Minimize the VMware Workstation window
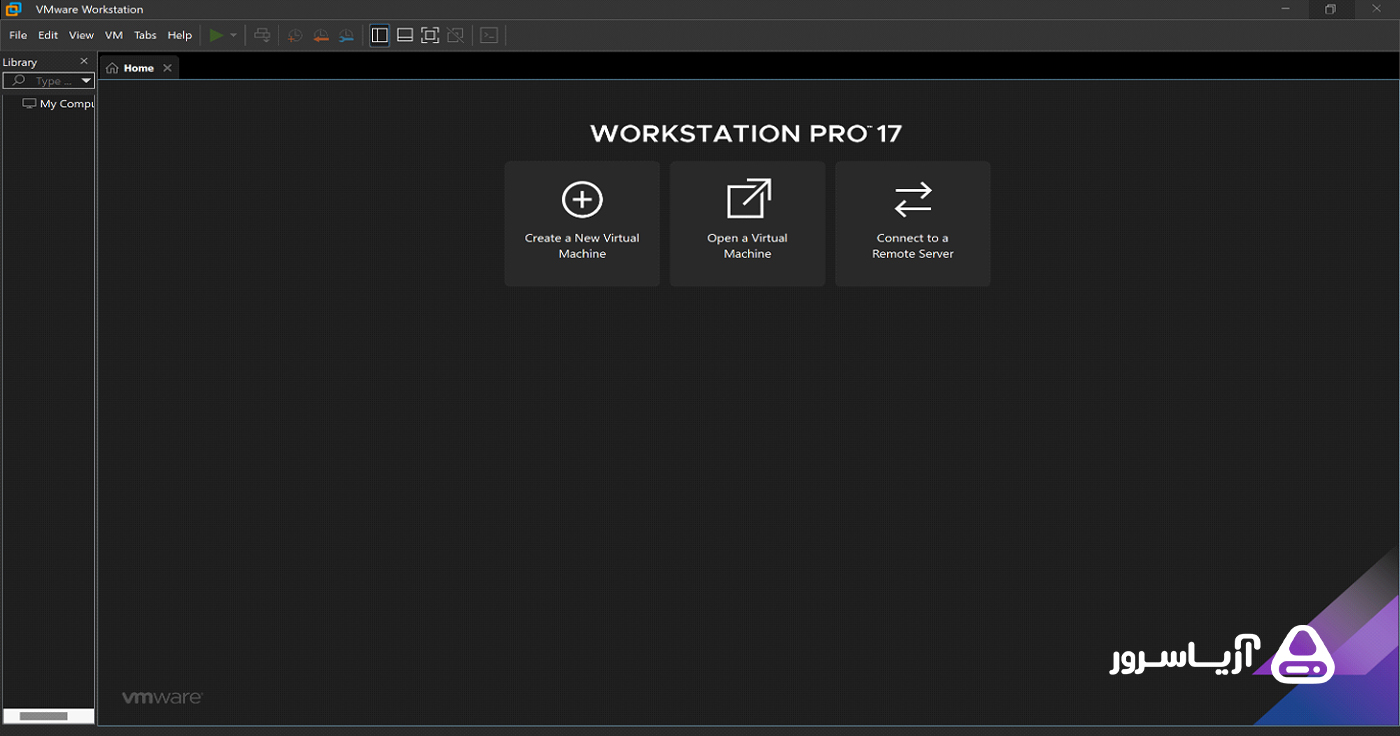1400x736 pixels. pyautogui.click(x=1285, y=9)
